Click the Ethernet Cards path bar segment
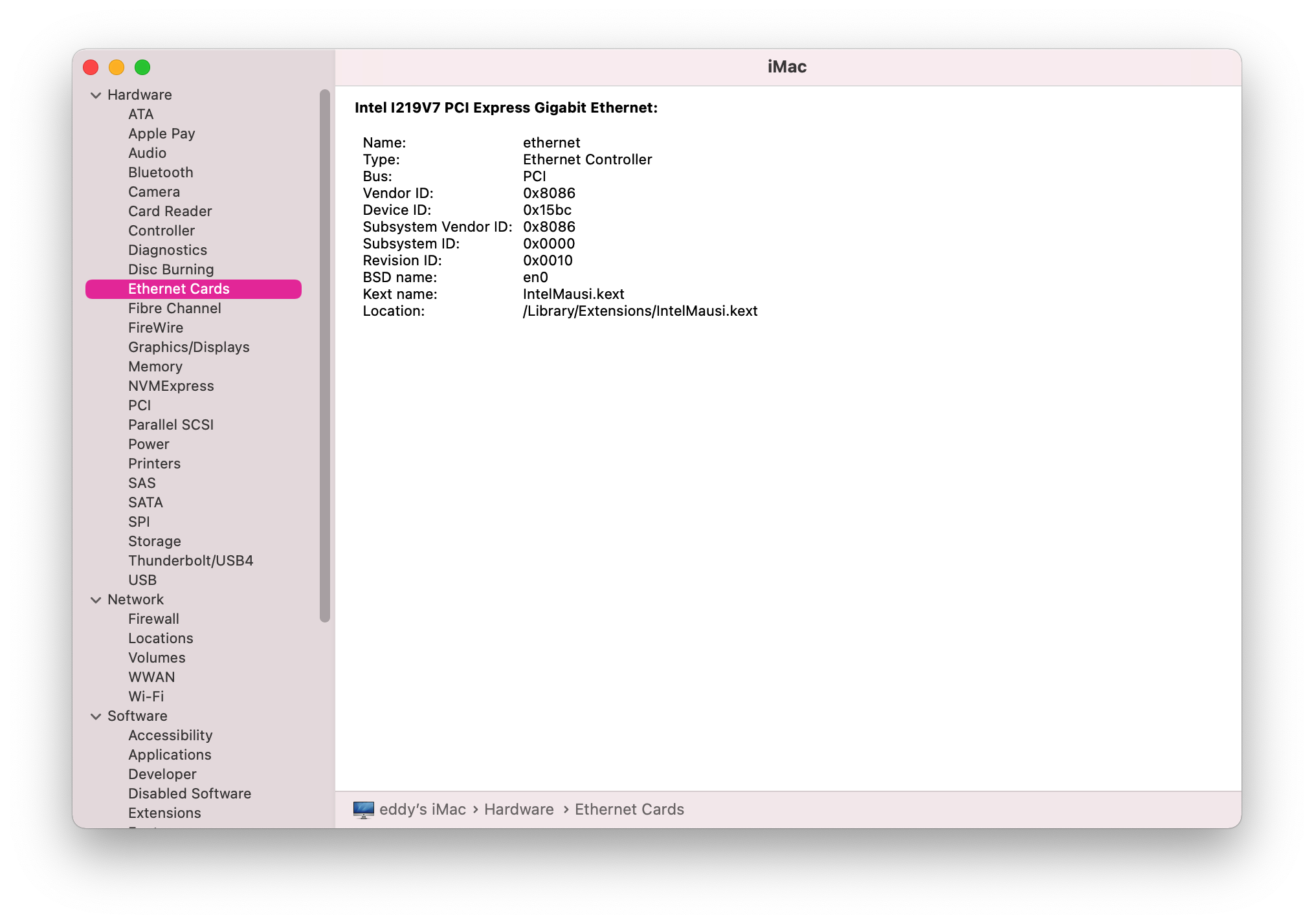This screenshot has height=924, width=1314. click(629, 809)
